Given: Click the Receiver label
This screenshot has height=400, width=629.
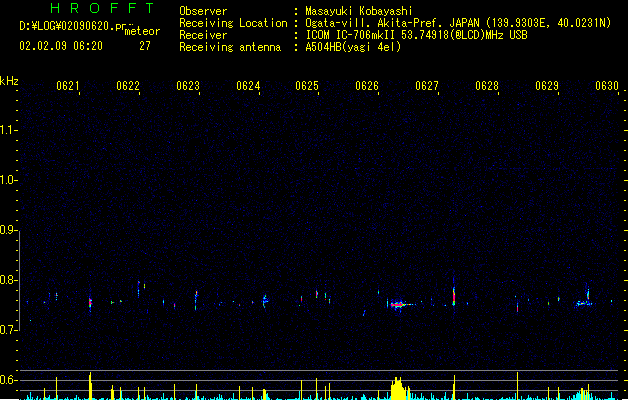Looking at the screenshot, I should click(x=203, y=35).
